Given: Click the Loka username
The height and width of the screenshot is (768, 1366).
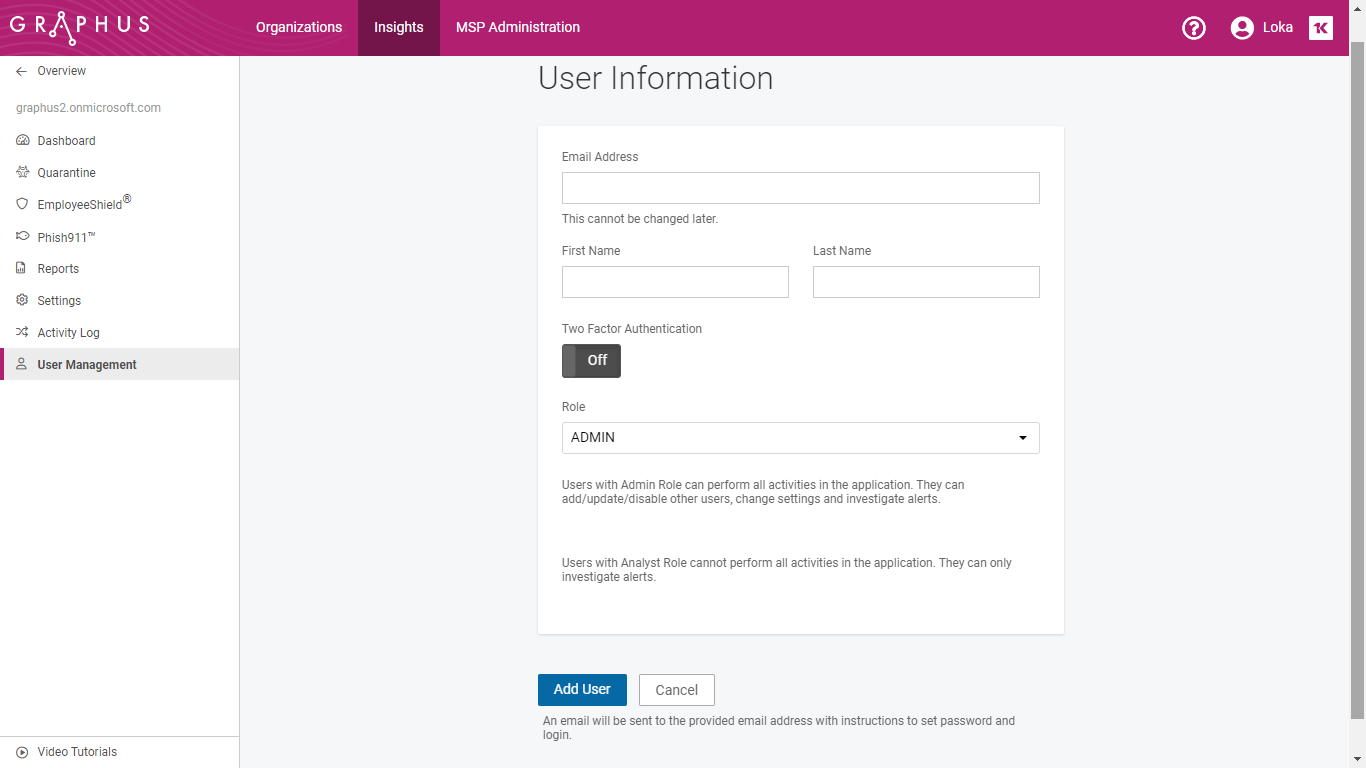Looking at the screenshot, I should pyautogui.click(x=1278, y=27).
